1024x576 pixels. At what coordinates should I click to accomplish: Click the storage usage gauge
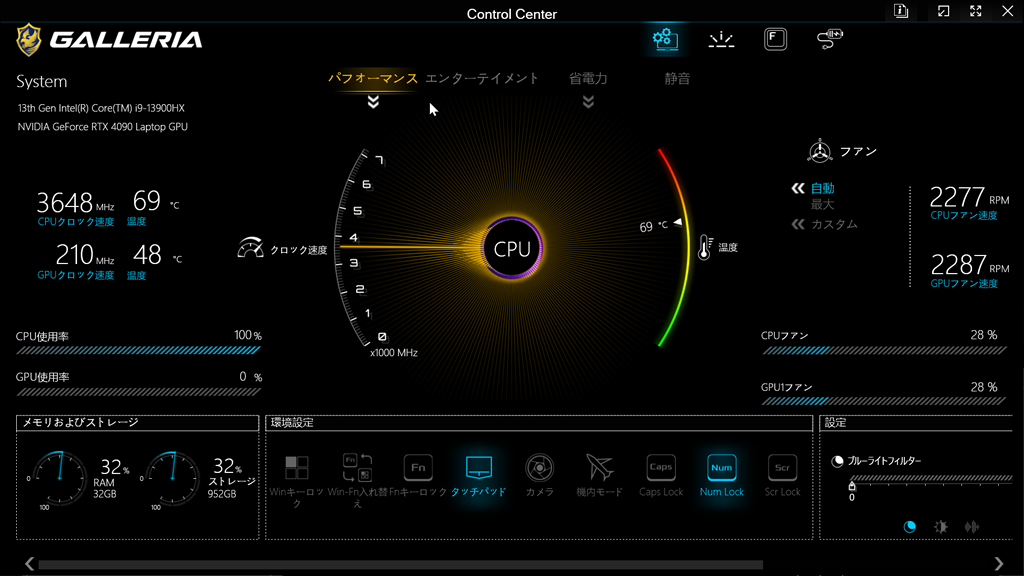coord(173,478)
